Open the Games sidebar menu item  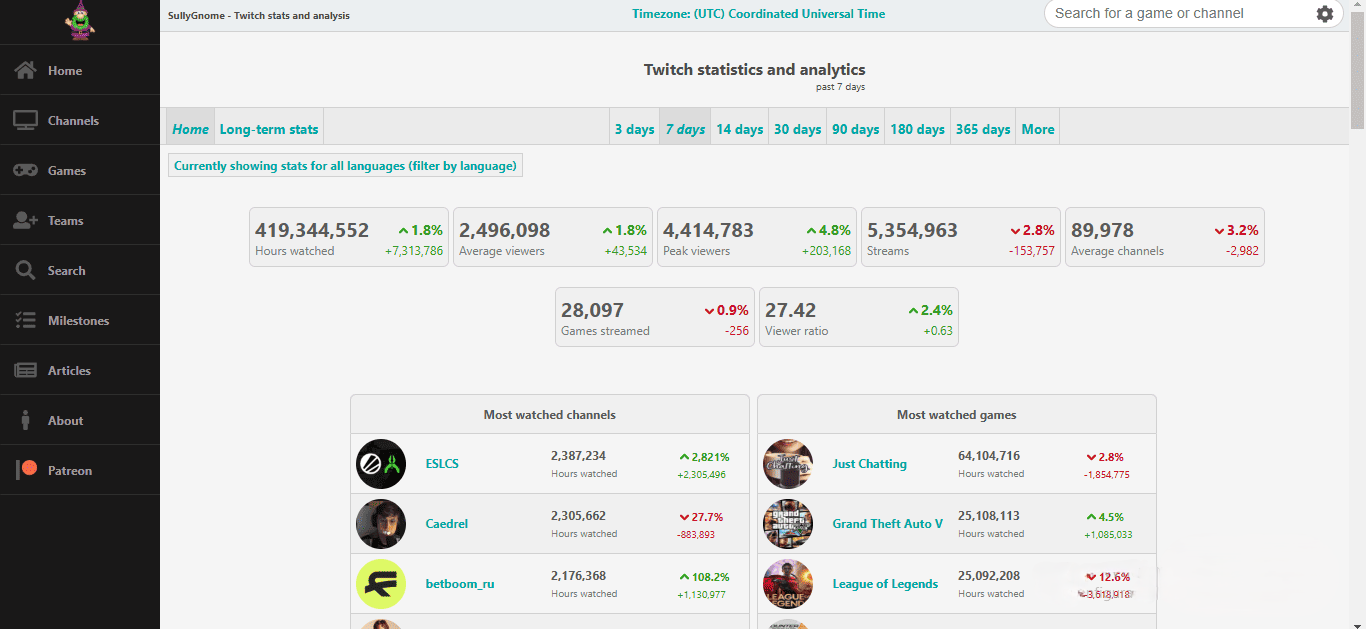click(80, 170)
